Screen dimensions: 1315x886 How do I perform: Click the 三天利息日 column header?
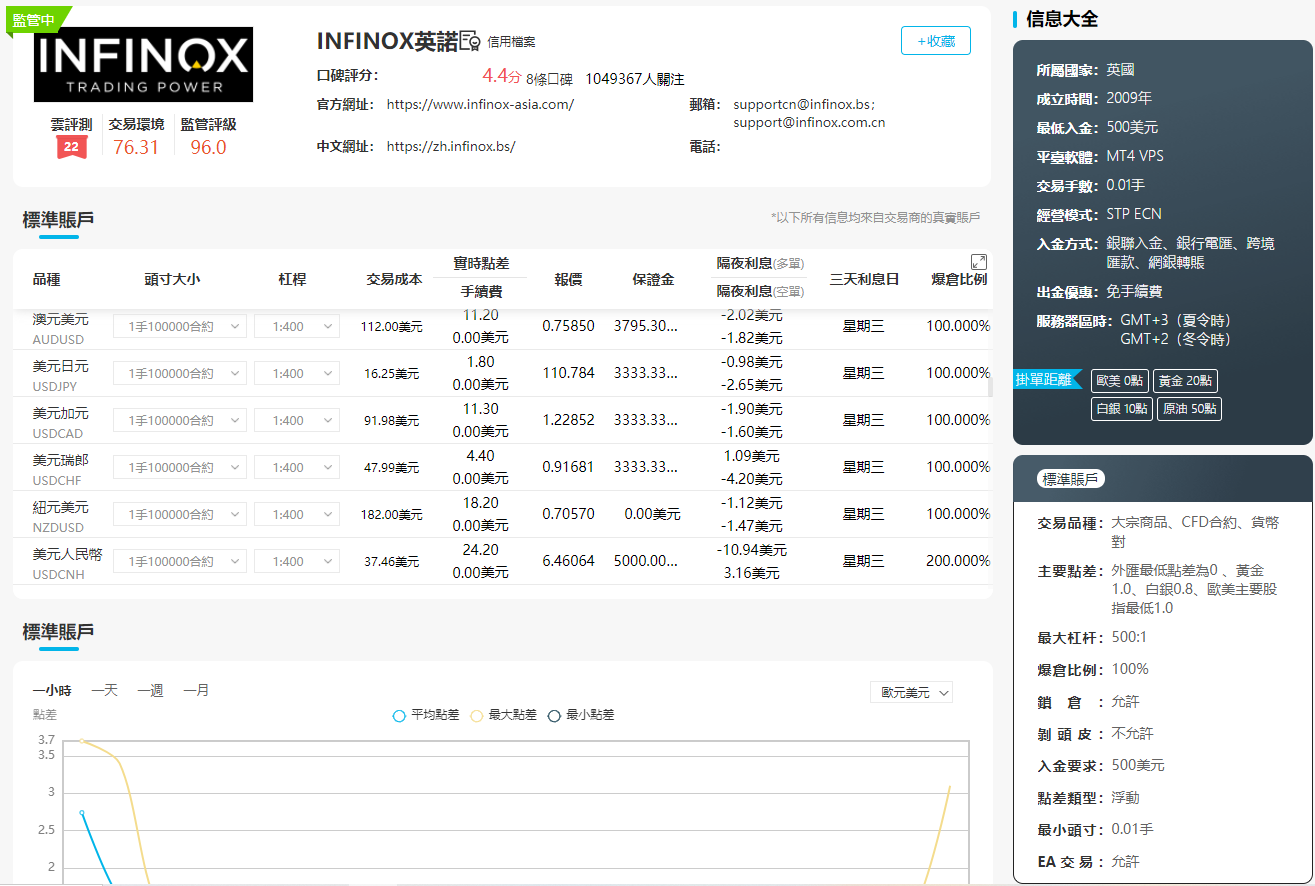click(x=864, y=280)
